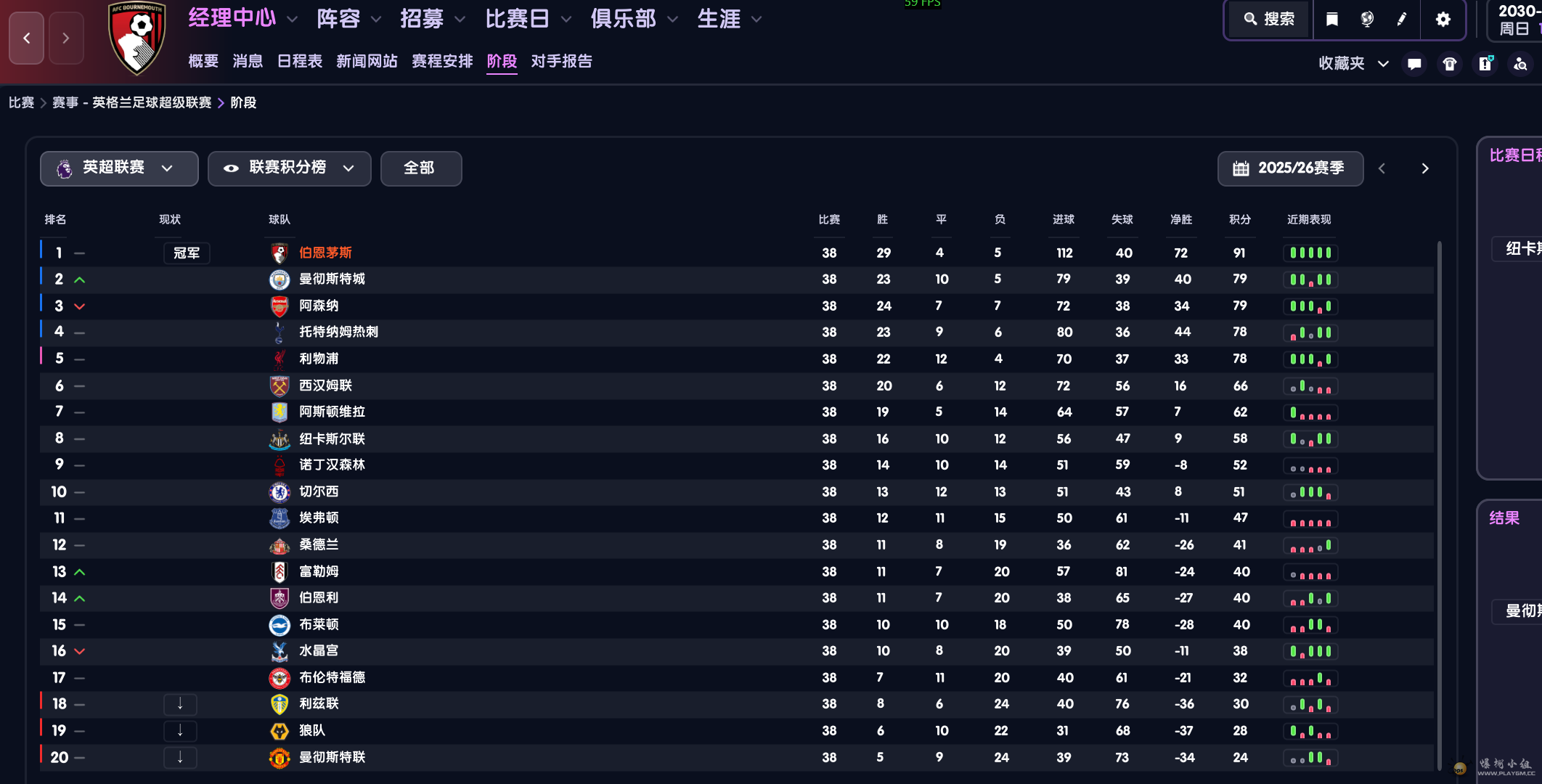Click Newcastle United club badge

280,439
